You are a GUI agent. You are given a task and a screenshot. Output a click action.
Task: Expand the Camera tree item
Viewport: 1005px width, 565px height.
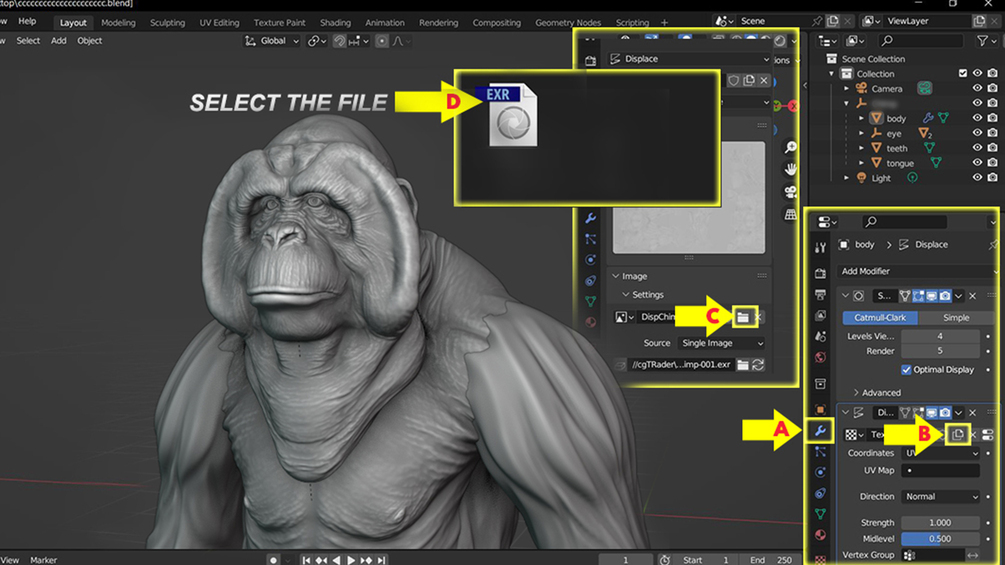pos(846,88)
